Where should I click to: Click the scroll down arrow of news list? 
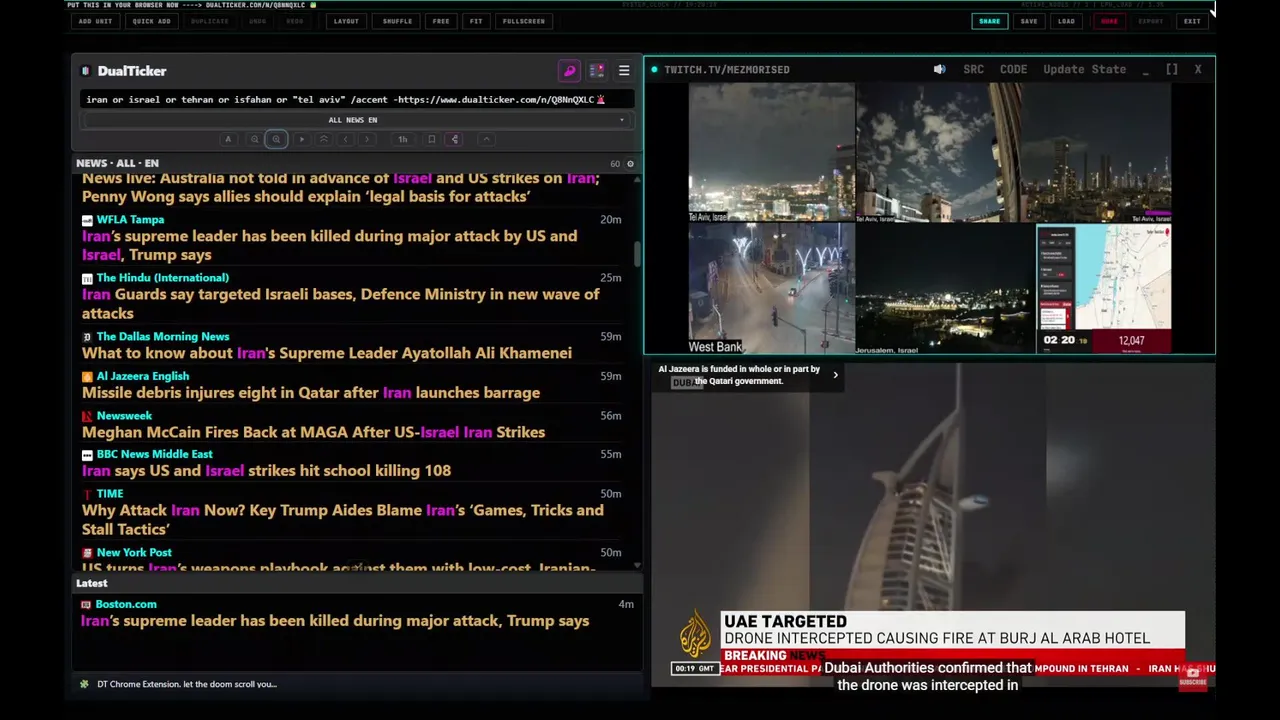click(637, 566)
